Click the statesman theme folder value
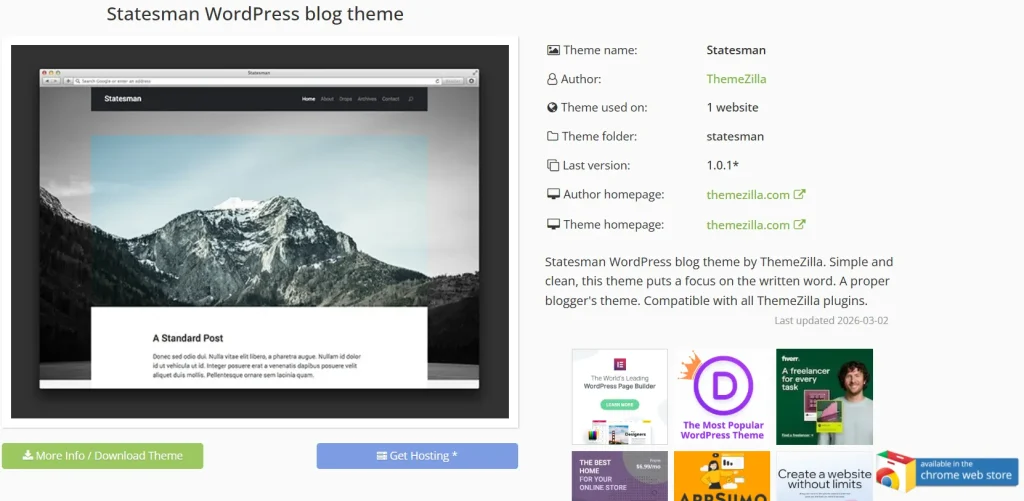1024x501 pixels. point(735,137)
